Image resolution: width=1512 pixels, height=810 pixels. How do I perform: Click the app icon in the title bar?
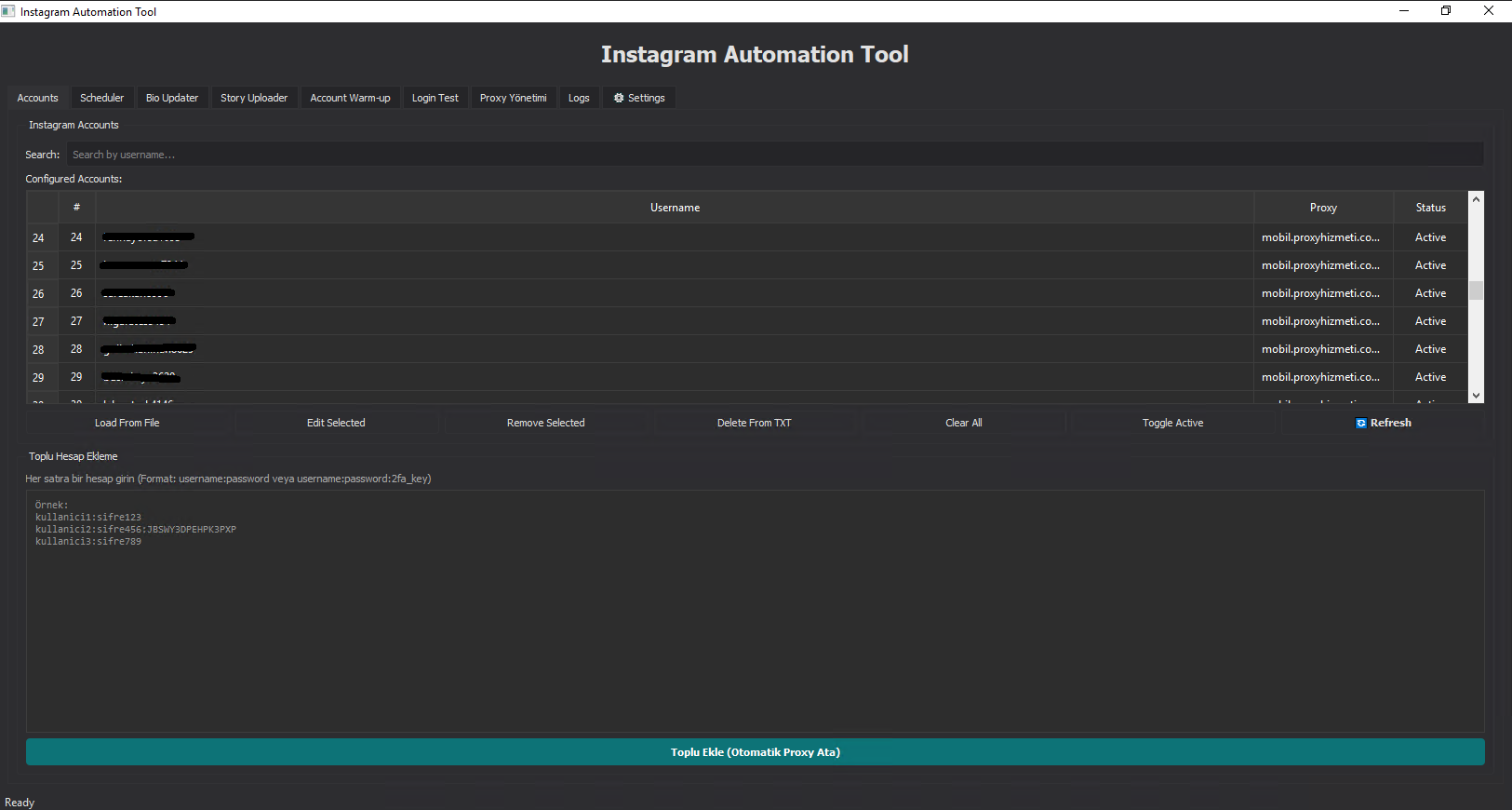click(8, 11)
